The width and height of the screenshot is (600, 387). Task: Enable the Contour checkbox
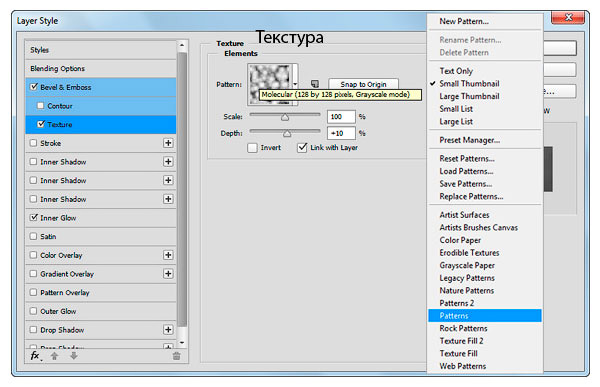pyautogui.click(x=41, y=106)
